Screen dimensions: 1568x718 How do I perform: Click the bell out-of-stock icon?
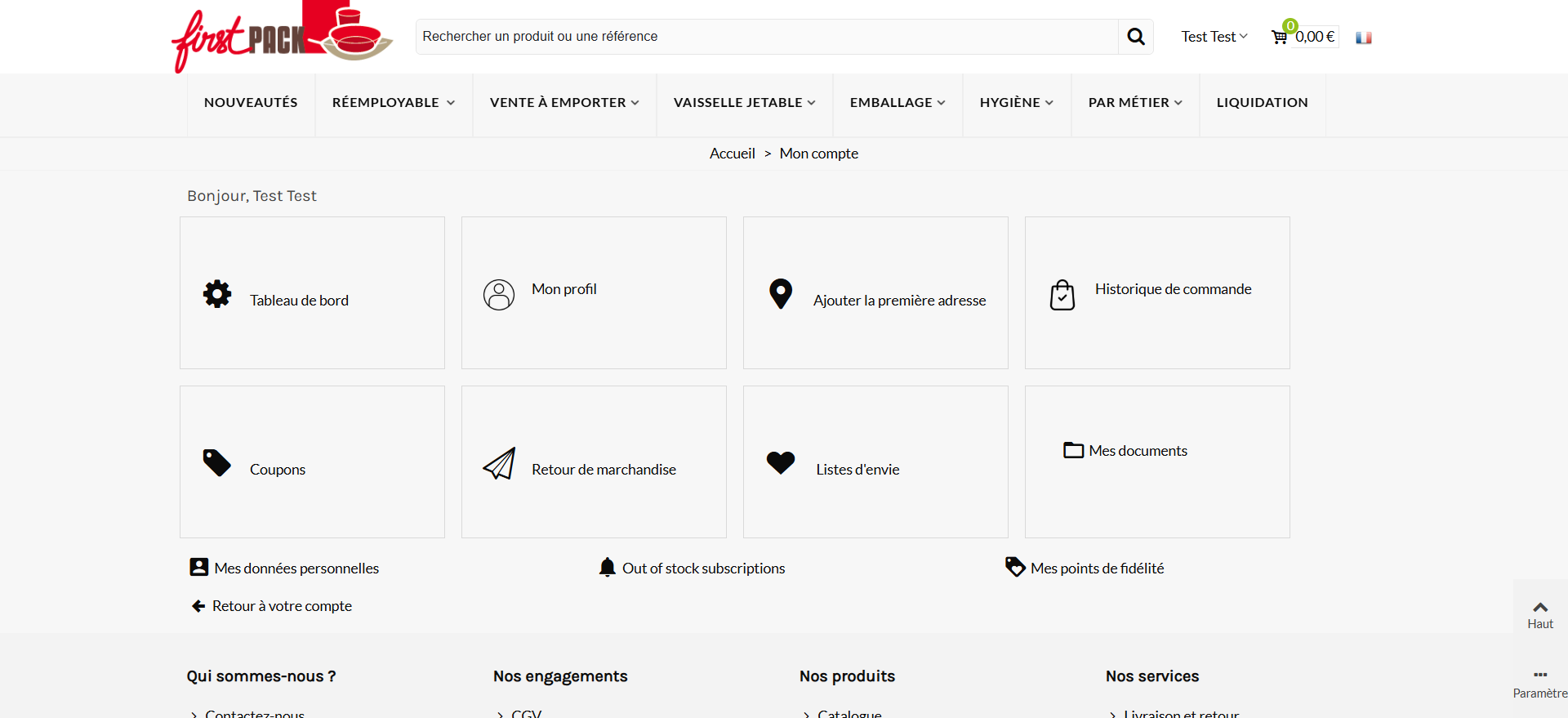[x=607, y=568]
